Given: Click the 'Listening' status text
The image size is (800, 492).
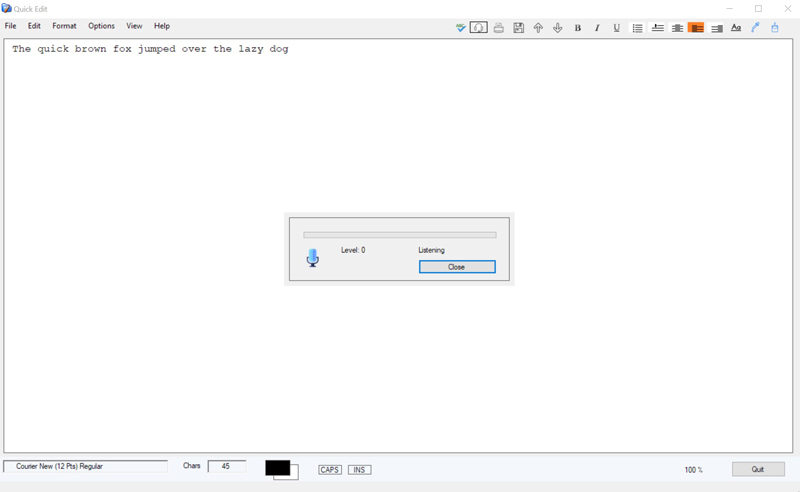Looking at the screenshot, I should pyautogui.click(x=432, y=250).
